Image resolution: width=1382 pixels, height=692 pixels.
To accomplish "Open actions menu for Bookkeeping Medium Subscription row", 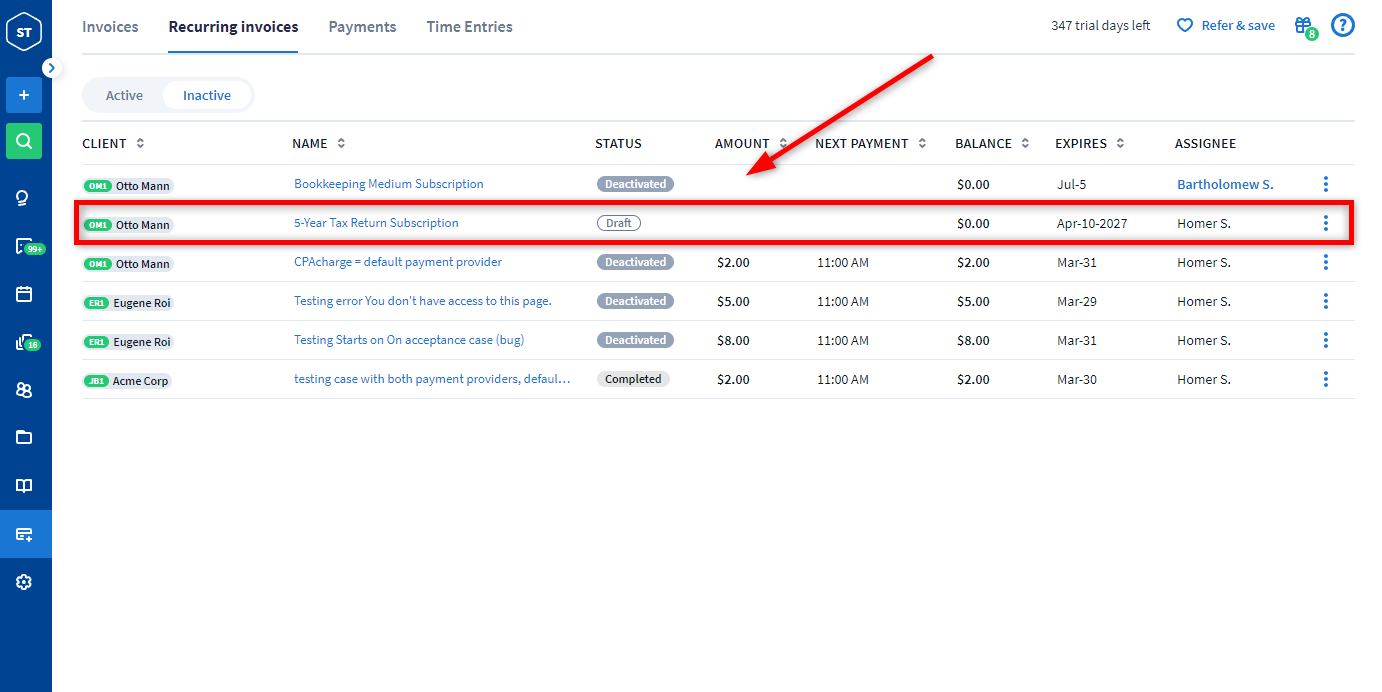I will (1326, 184).
